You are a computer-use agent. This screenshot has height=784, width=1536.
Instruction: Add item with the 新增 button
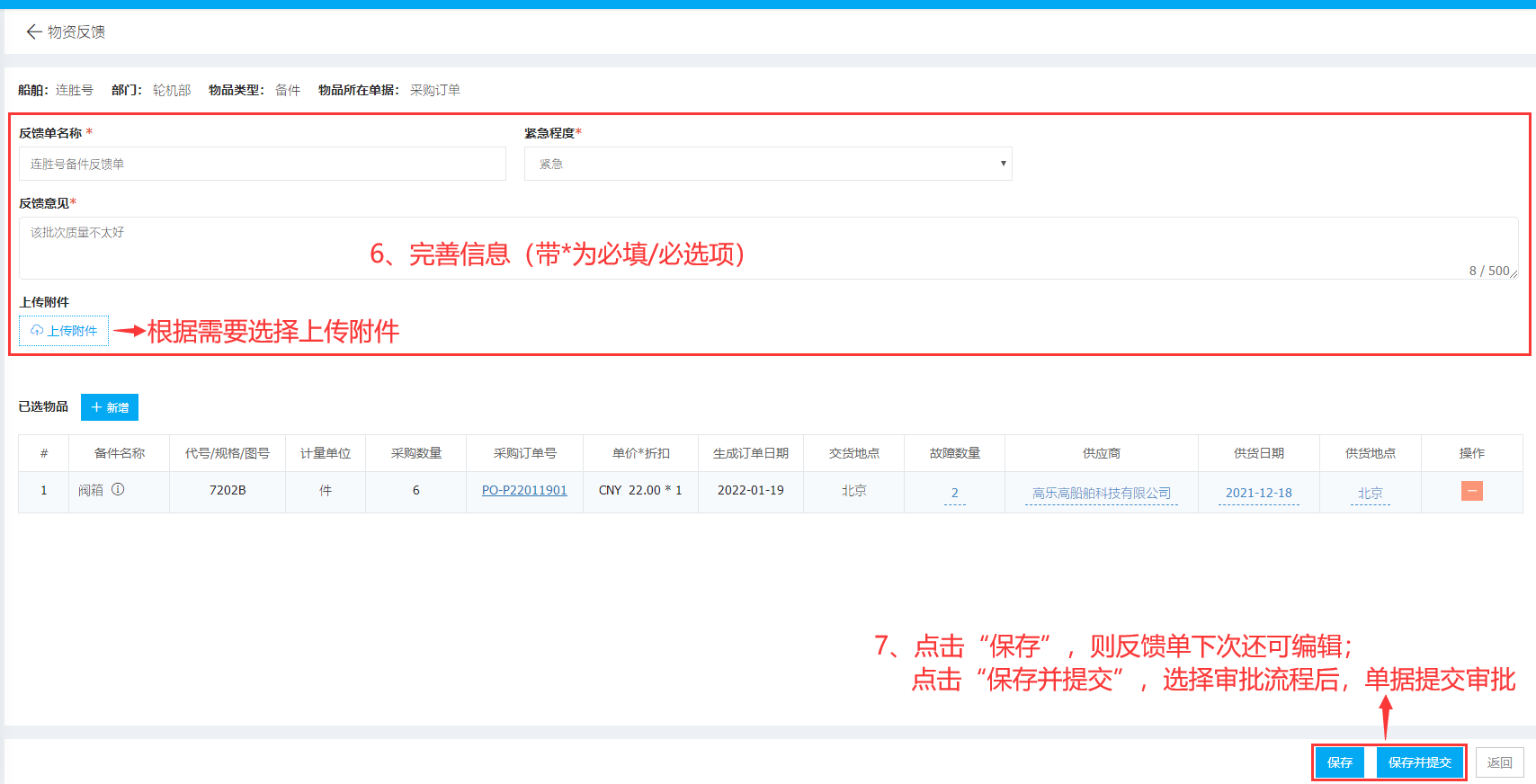[x=110, y=407]
